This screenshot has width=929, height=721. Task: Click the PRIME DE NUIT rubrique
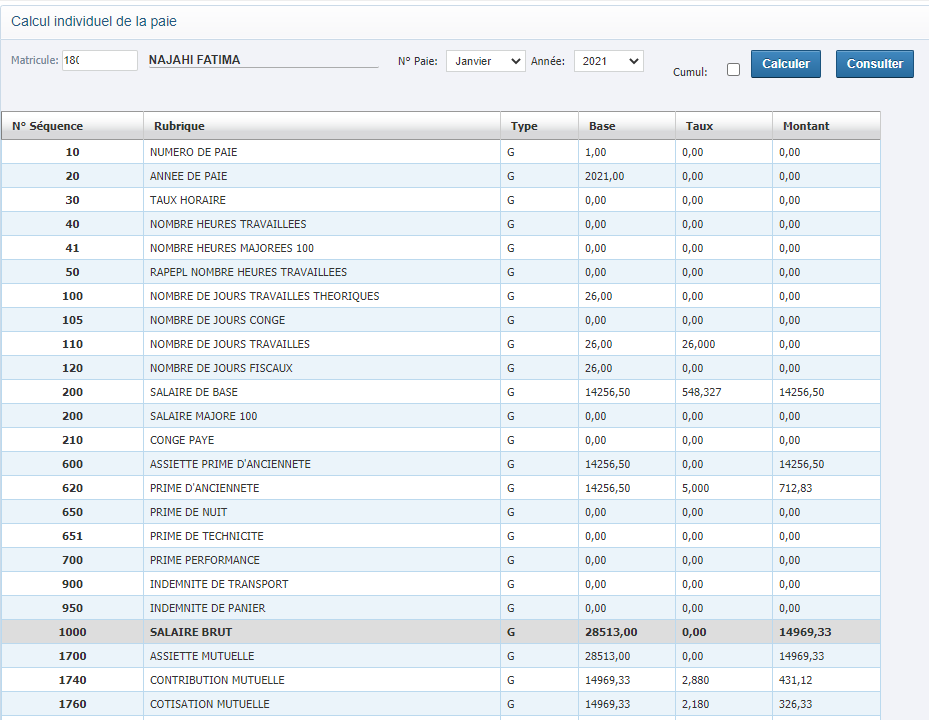[x=188, y=512]
